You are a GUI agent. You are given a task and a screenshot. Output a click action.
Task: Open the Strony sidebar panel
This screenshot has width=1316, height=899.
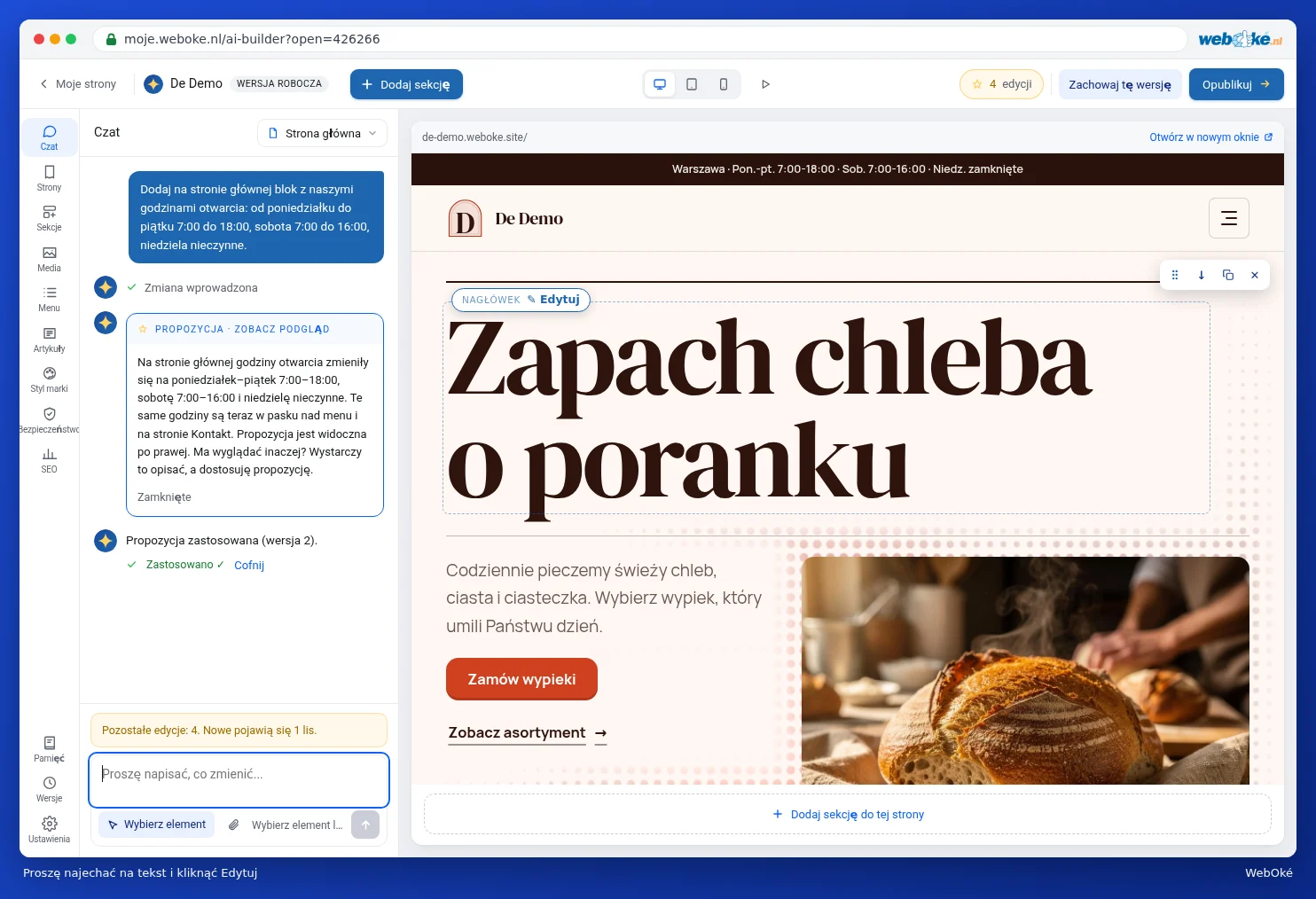[x=49, y=178]
